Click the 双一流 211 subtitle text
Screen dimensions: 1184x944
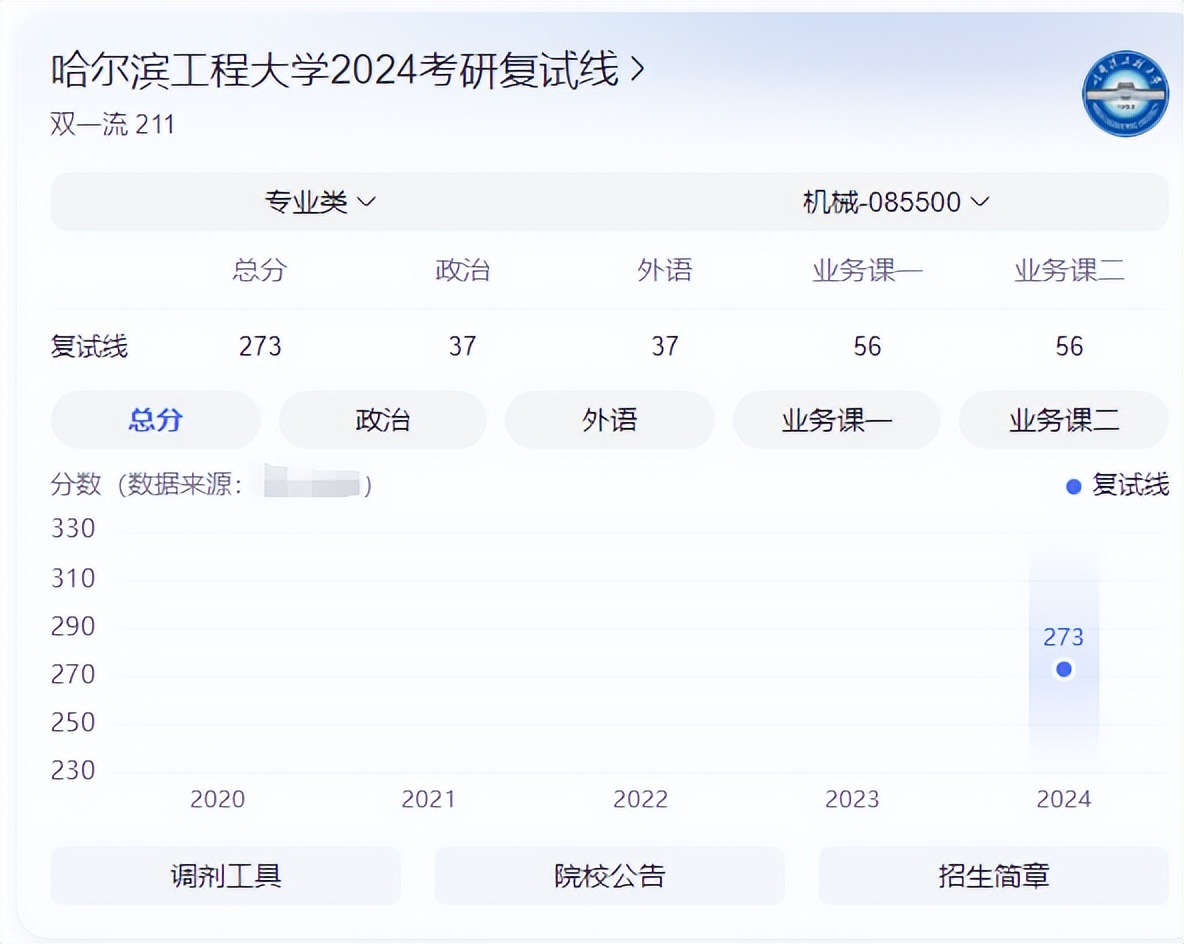[x=113, y=124]
